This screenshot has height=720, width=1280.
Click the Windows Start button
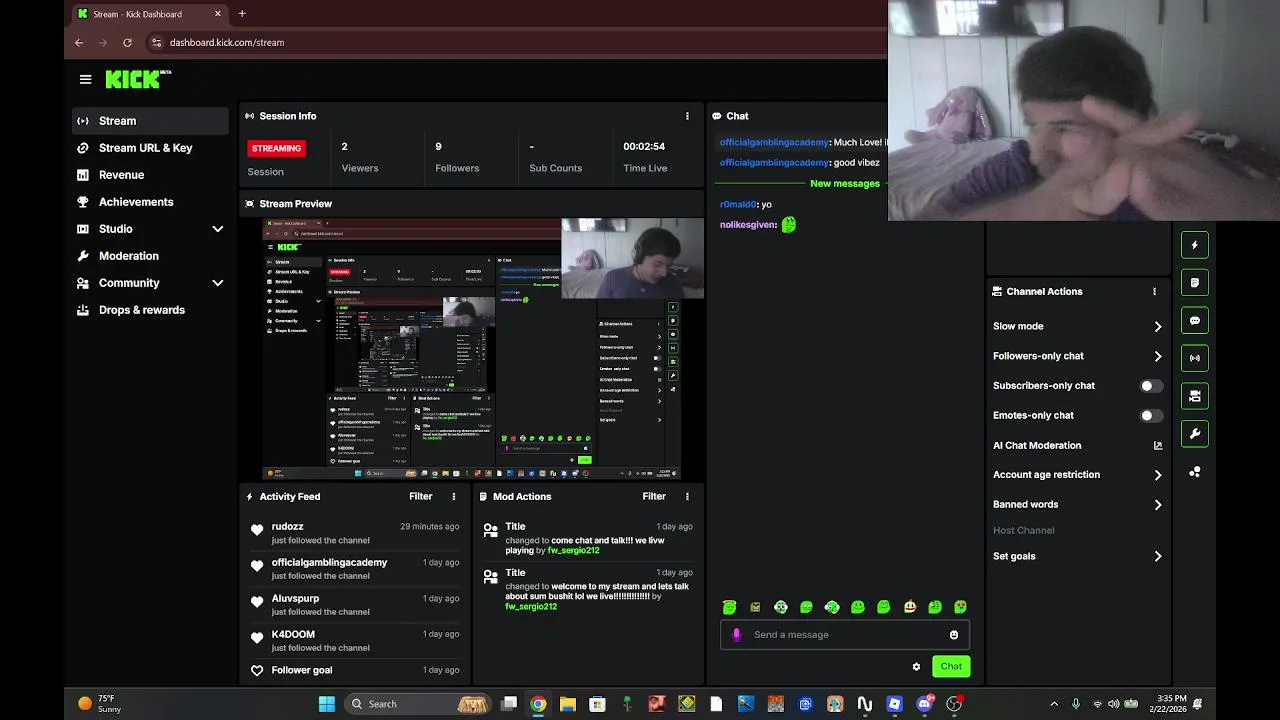(x=327, y=704)
